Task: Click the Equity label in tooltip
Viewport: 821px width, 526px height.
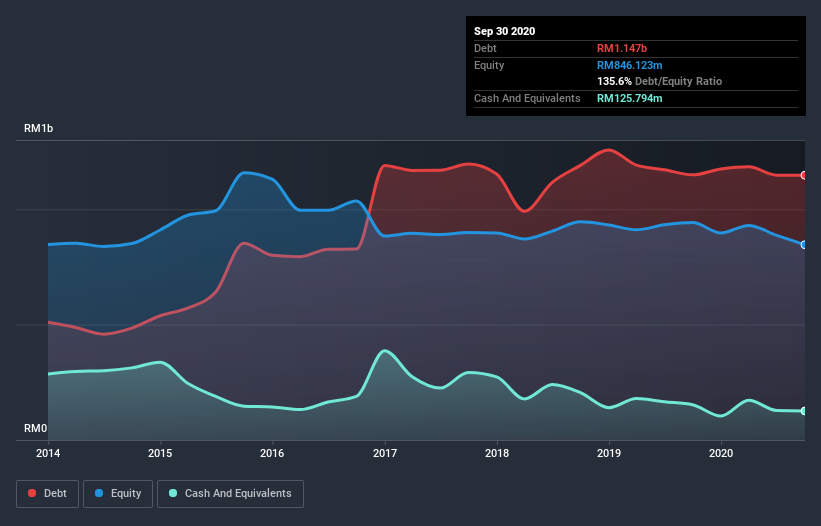Action: [x=489, y=65]
